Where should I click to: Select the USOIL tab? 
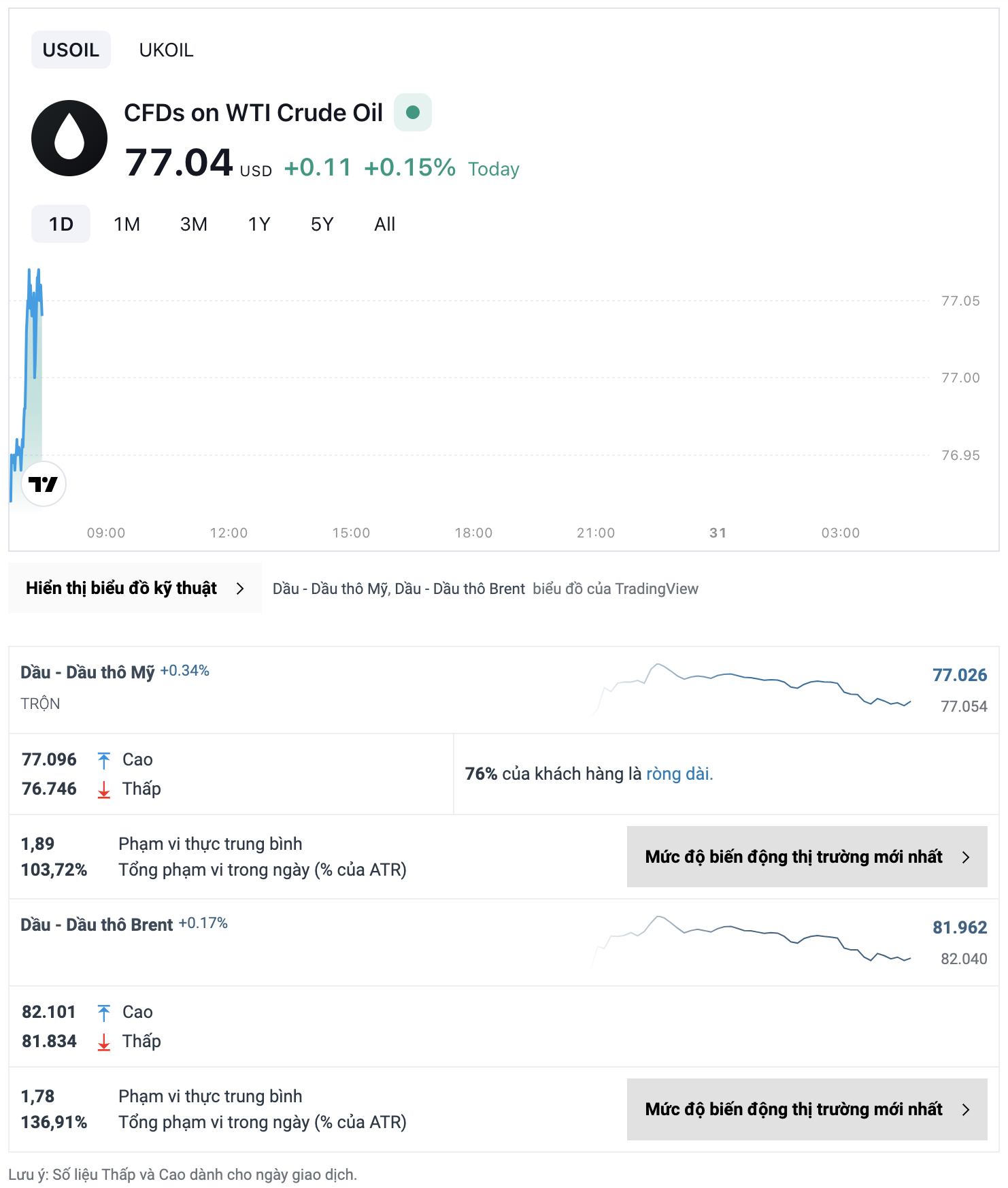[x=71, y=50]
